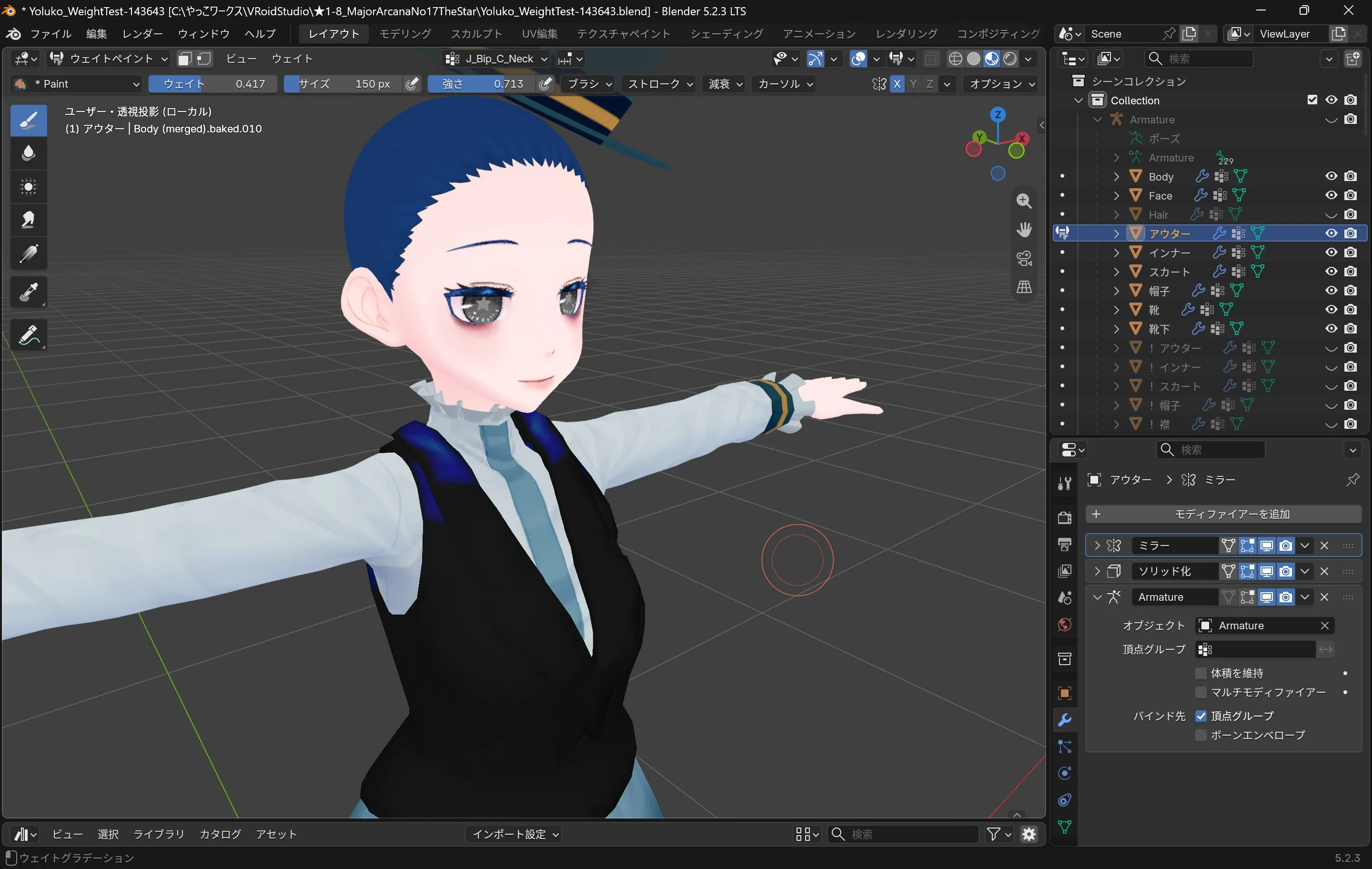Open the ウェイトペイント mode dropdown

pyautogui.click(x=109, y=59)
